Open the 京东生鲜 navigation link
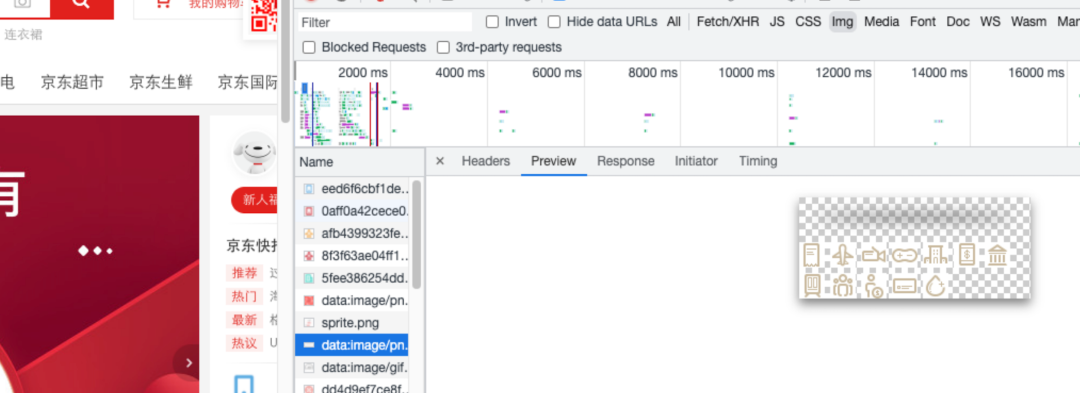Image resolution: width=1080 pixels, height=393 pixels. [x=160, y=83]
